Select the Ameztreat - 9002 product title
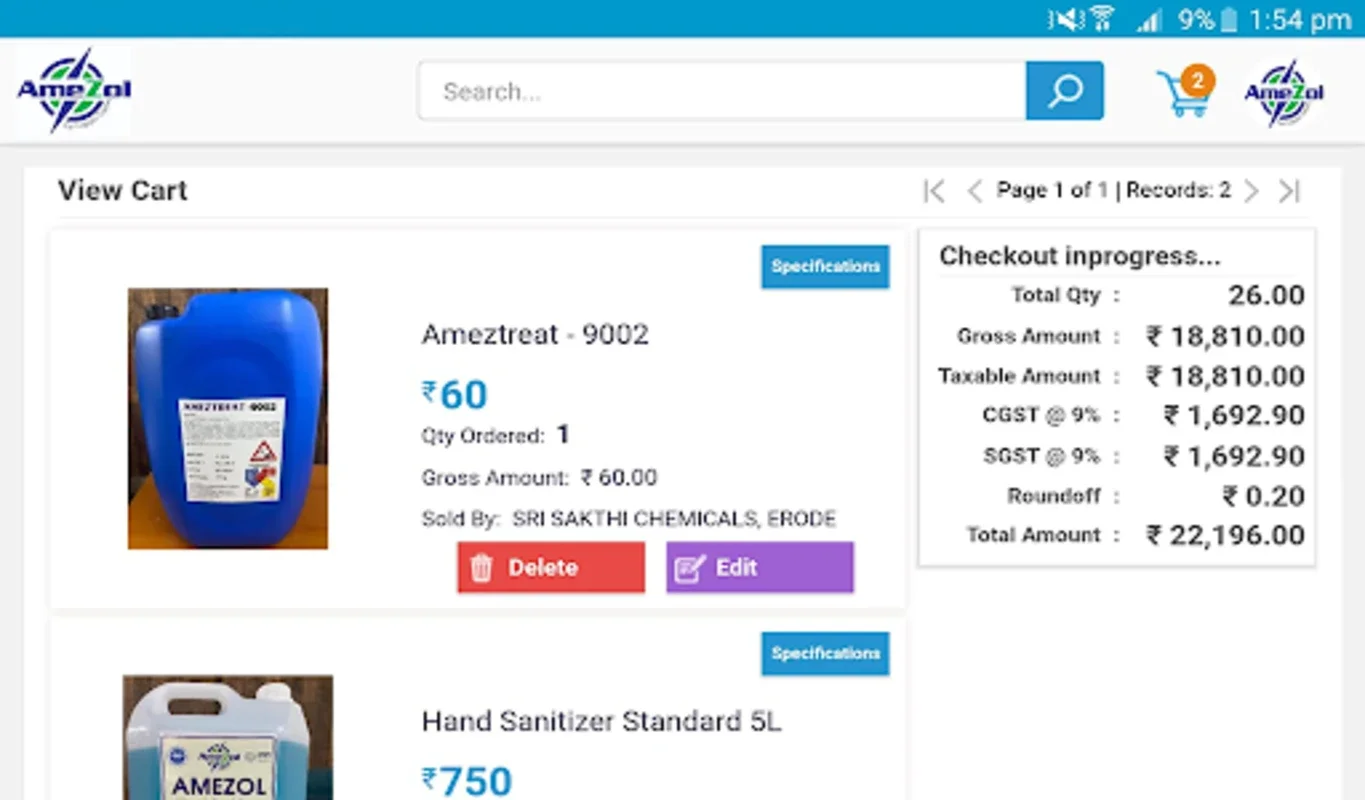The height and width of the screenshot is (800, 1365). (535, 334)
